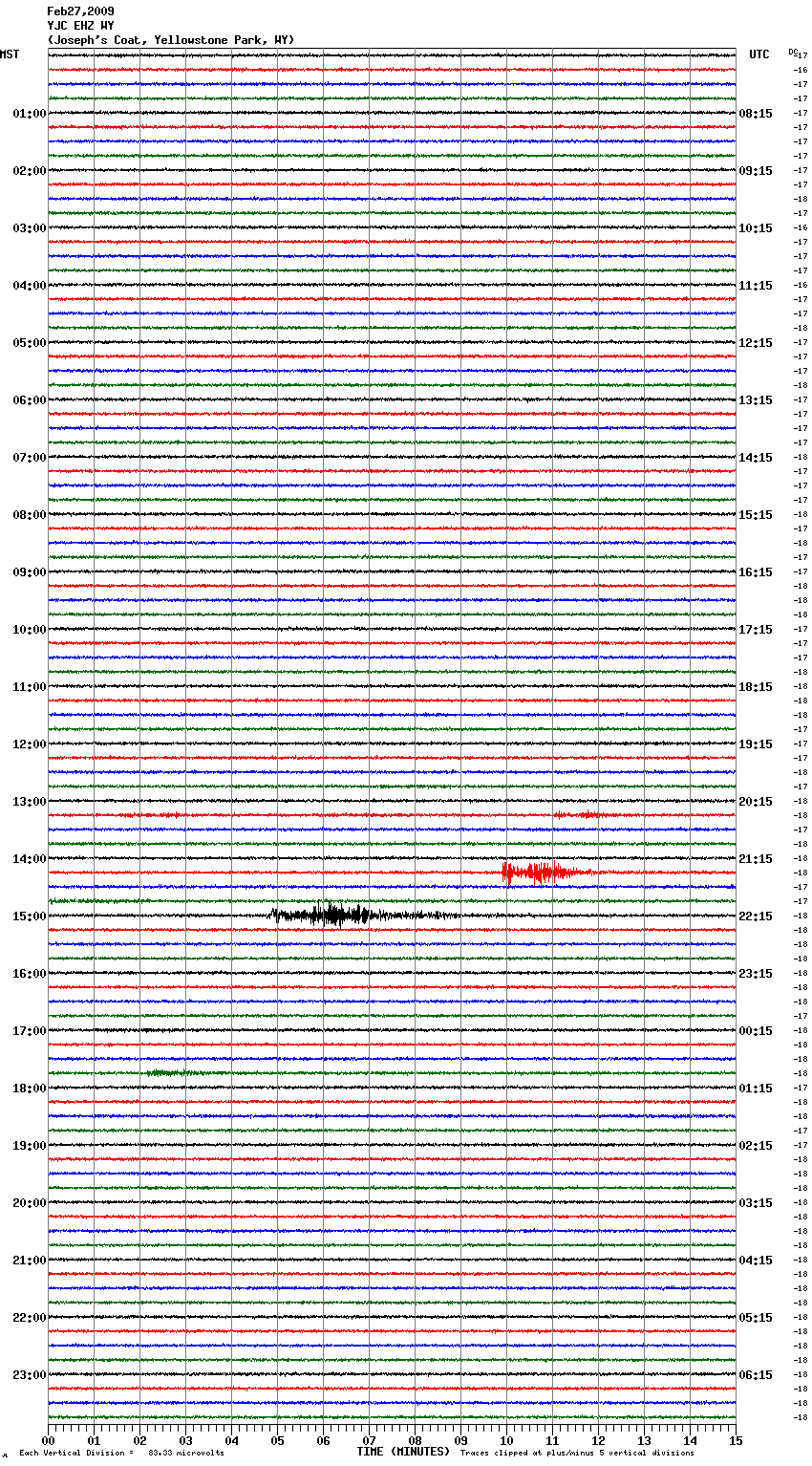Pick the 19:00 MST time label

point(30,1146)
